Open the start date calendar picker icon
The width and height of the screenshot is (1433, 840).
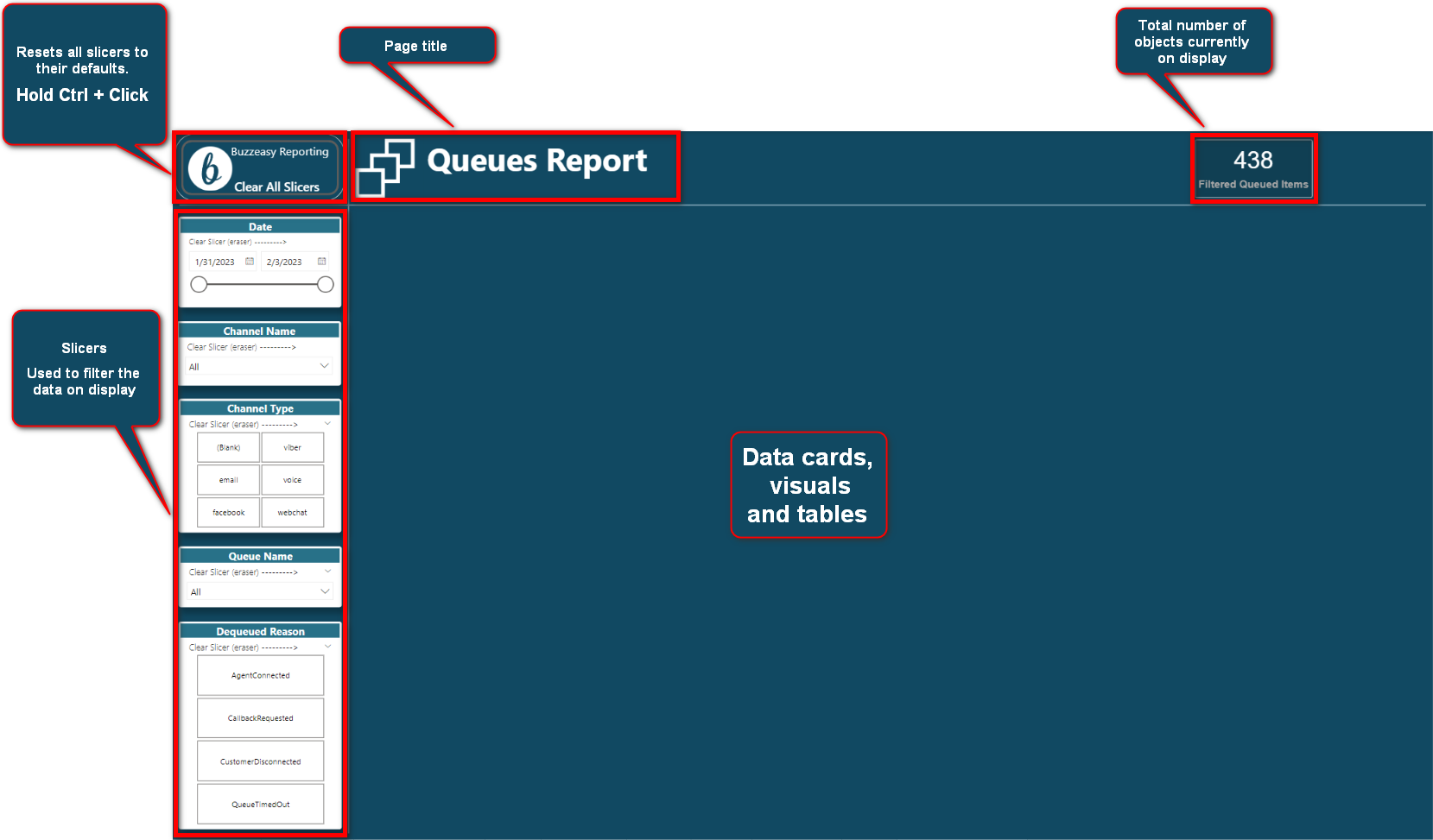pyautogui.click(x=250, y=262)
